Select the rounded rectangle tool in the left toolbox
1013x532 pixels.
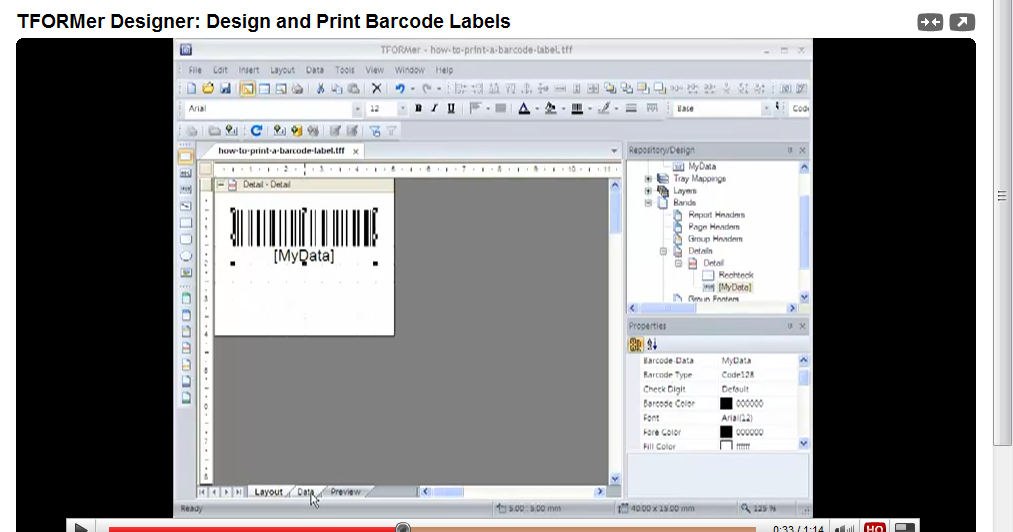(185, 239)
